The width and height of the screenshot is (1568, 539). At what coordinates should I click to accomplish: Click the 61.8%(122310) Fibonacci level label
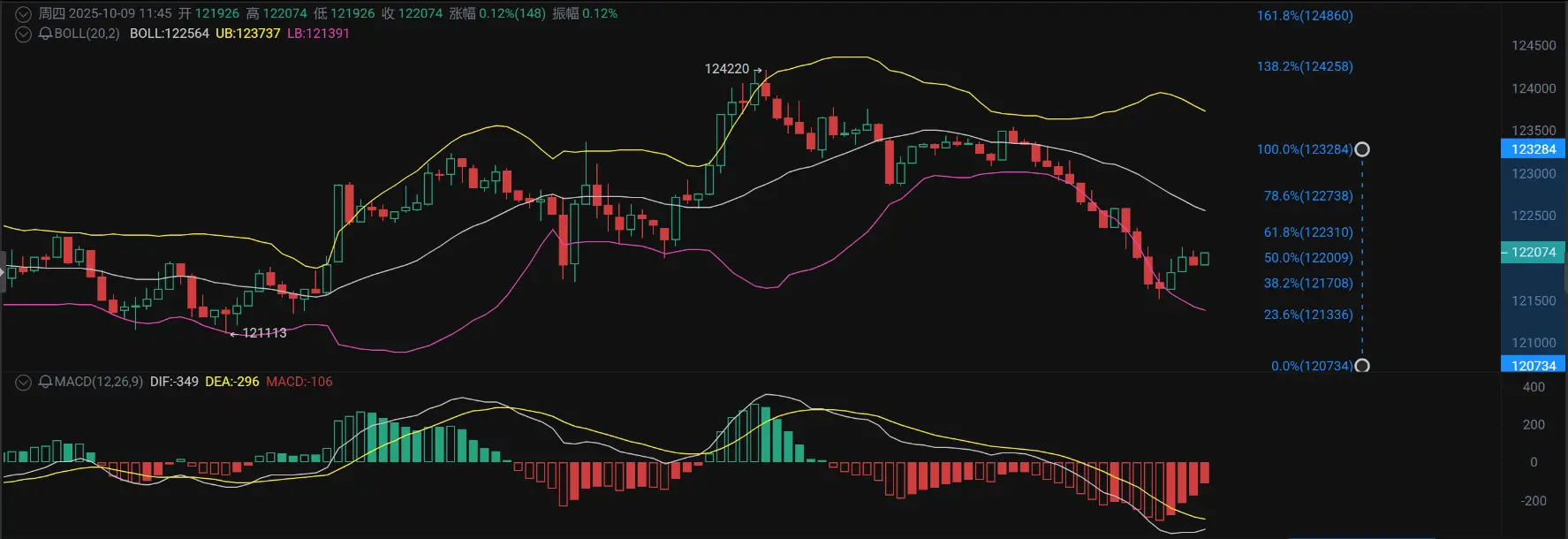pyautogui.click(x=1308, y=232)
